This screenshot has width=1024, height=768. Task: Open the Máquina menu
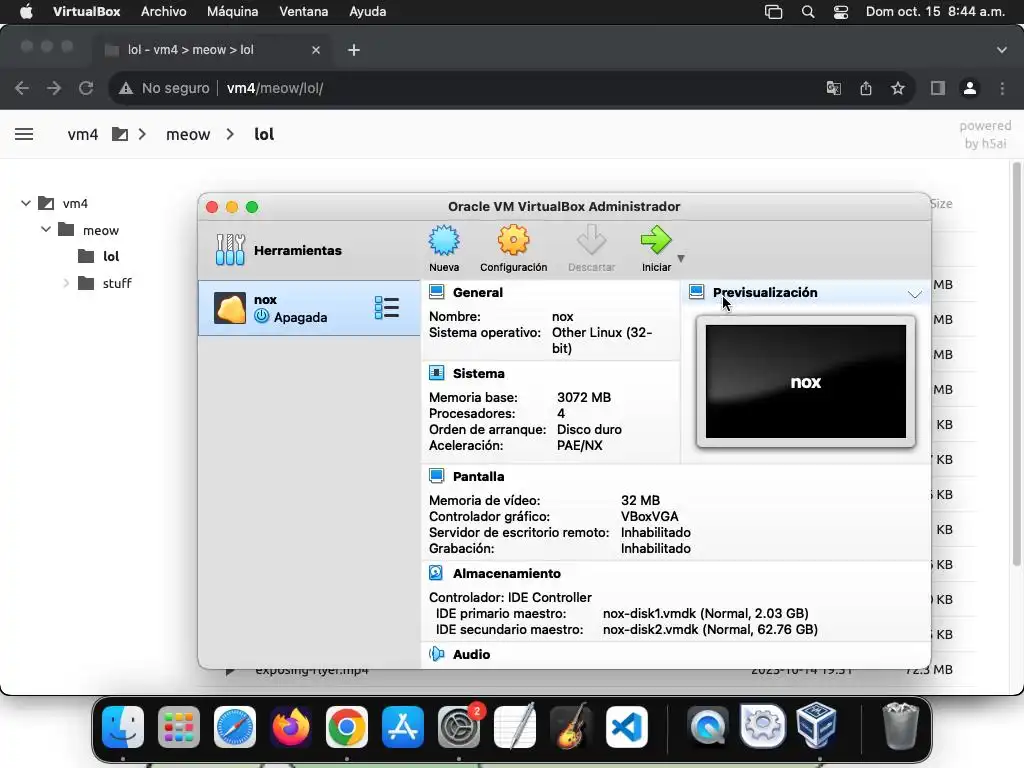232,11
